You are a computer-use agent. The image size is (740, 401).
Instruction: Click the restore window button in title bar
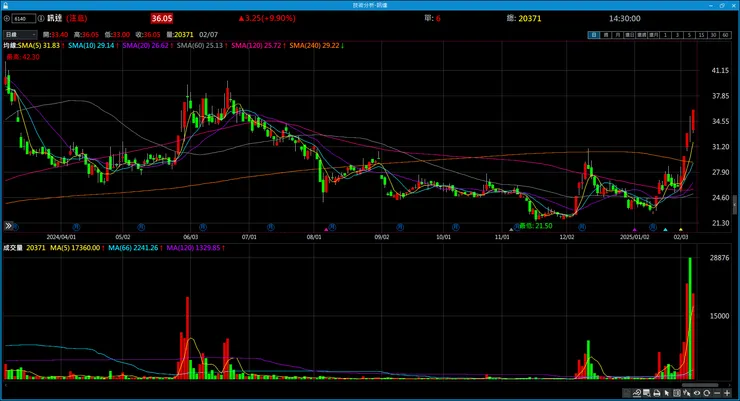[x=722, y=5]
